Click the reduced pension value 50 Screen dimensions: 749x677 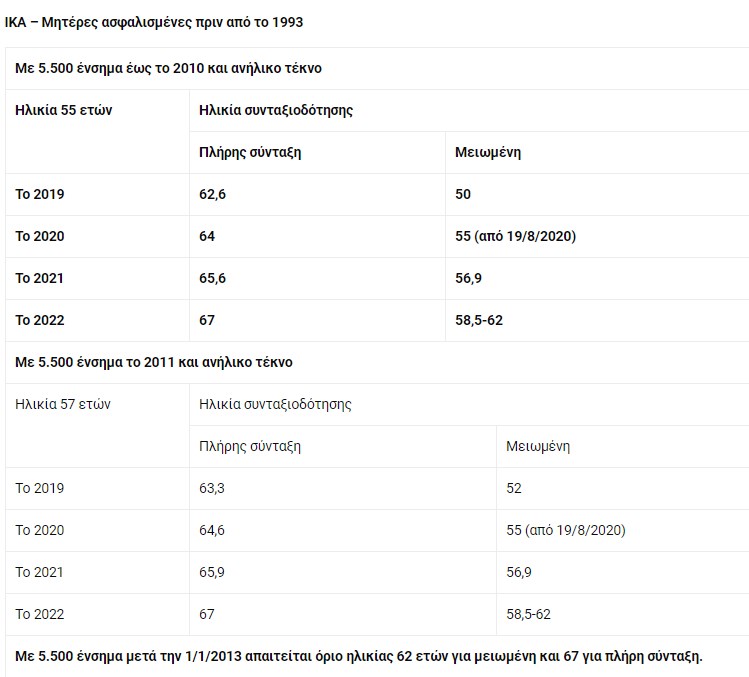click(x=463, y=194)
